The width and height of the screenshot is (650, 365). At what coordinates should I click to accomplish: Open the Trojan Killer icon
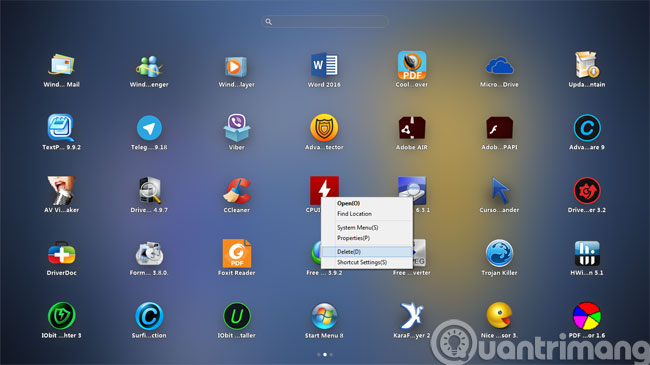pos(499,253)
